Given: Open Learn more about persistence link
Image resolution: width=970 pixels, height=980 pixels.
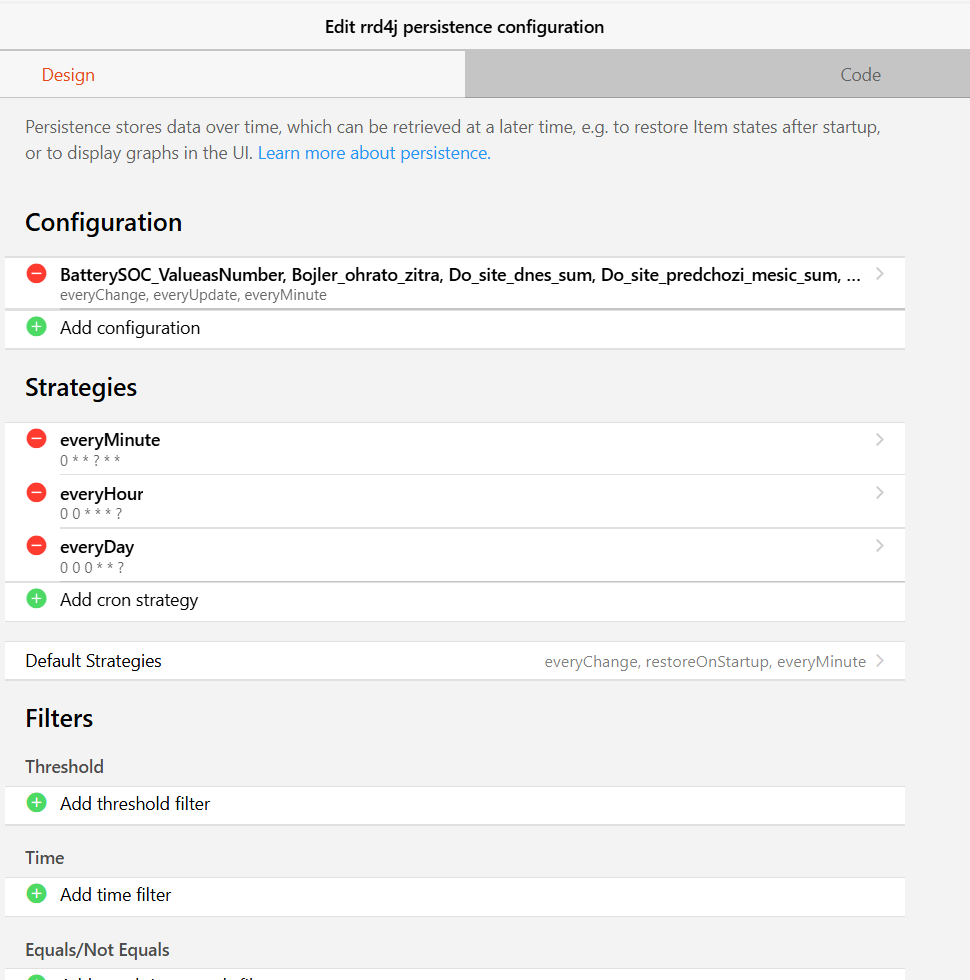Looking at the screenshot, I should click(374, 154).
